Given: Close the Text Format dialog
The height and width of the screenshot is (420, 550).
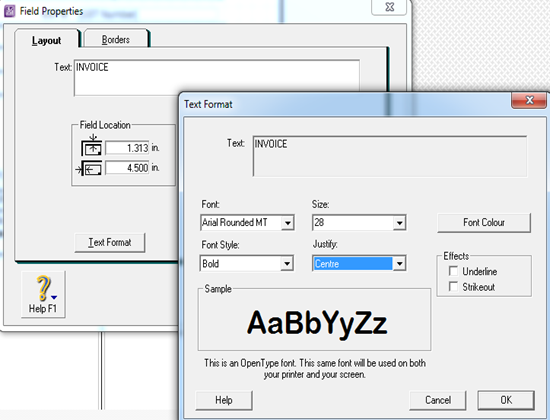Looking at the screenshot, I should pos(529,100).
